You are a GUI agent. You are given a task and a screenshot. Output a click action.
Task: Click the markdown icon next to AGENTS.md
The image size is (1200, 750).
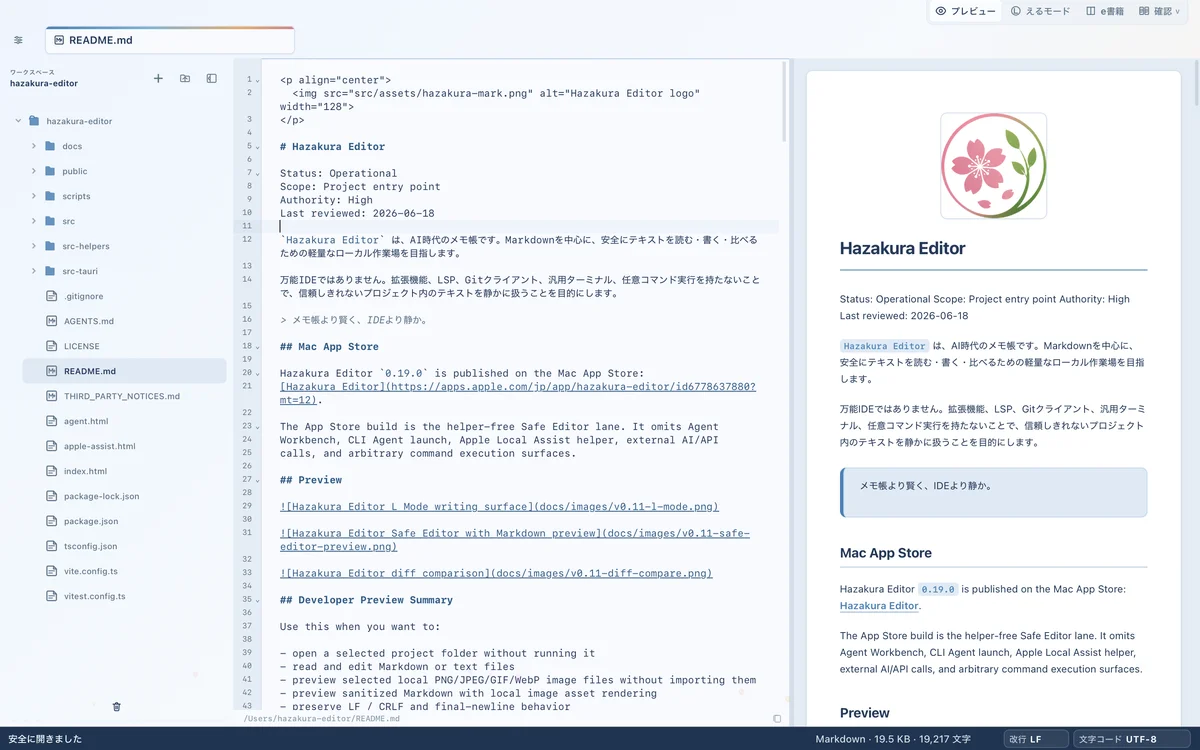pyautogui.click(x=53, y=321)
